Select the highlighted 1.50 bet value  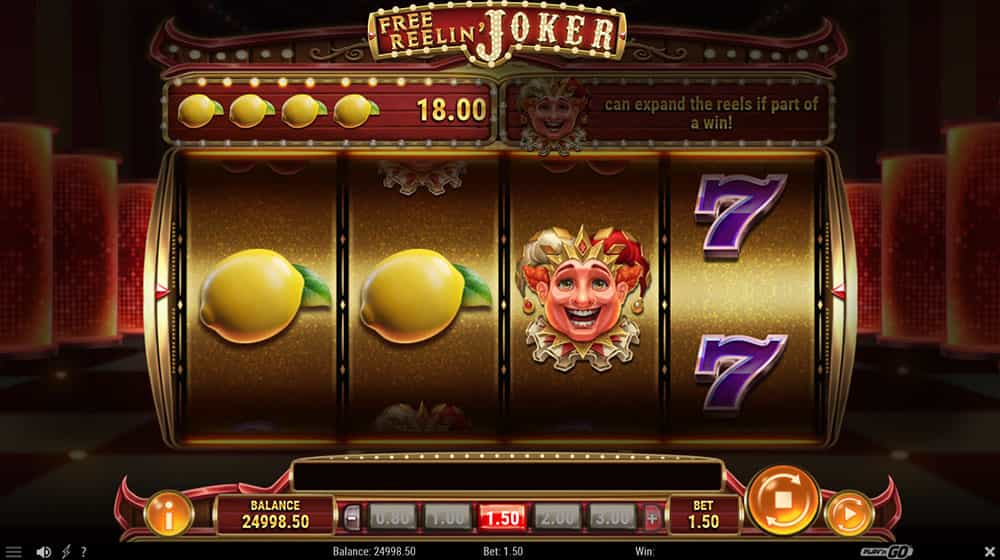503,518
